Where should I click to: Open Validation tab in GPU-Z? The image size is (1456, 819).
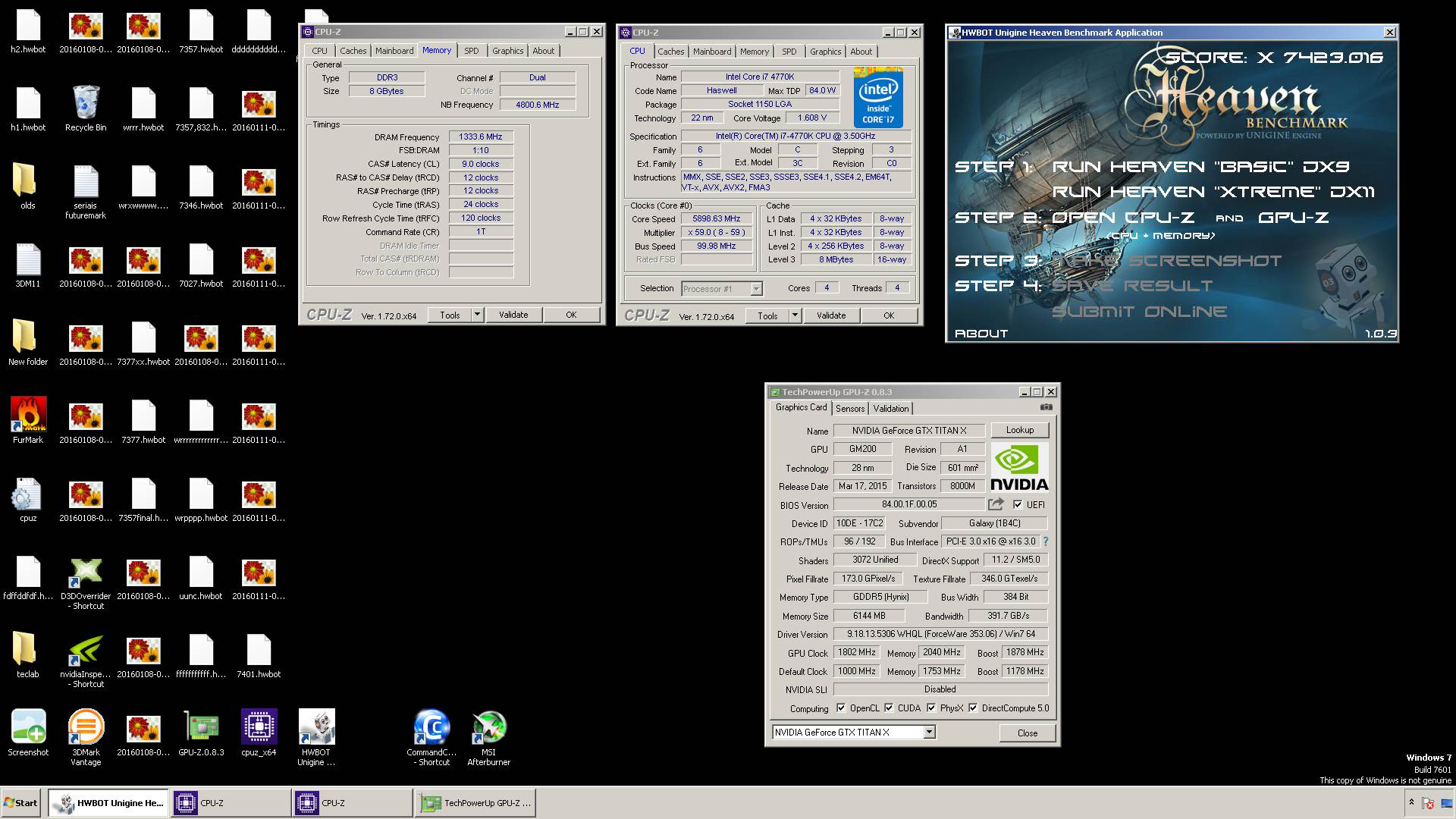(890, 408)
